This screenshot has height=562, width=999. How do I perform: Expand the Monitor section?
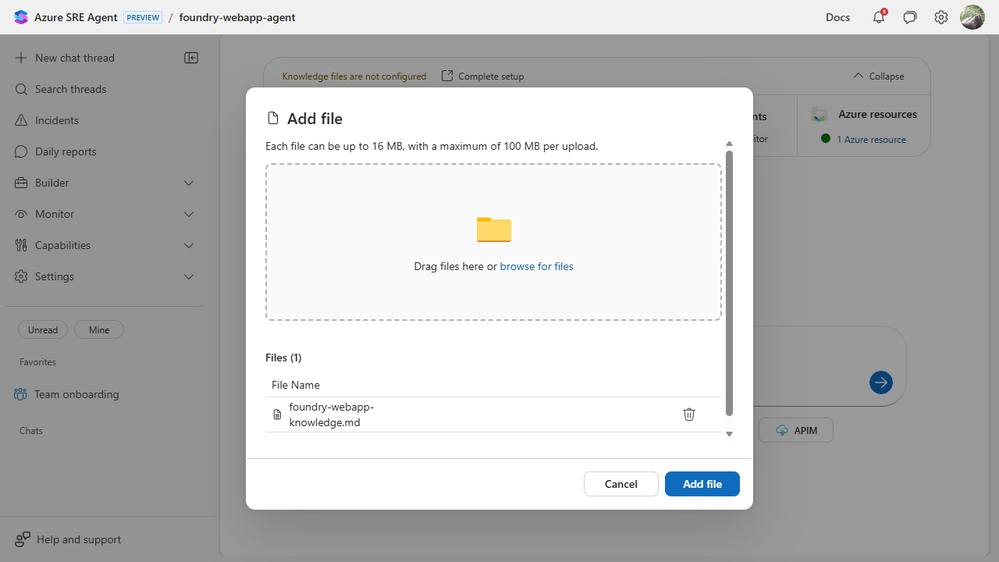pyautogui.click(x=189, y=214)
